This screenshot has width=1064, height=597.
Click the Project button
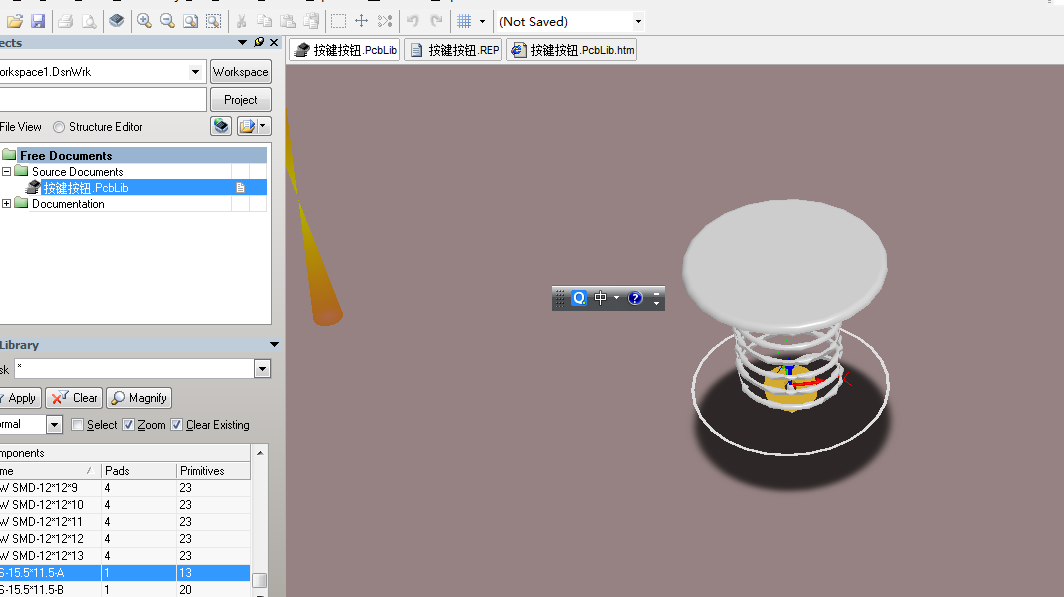(240, 100)
